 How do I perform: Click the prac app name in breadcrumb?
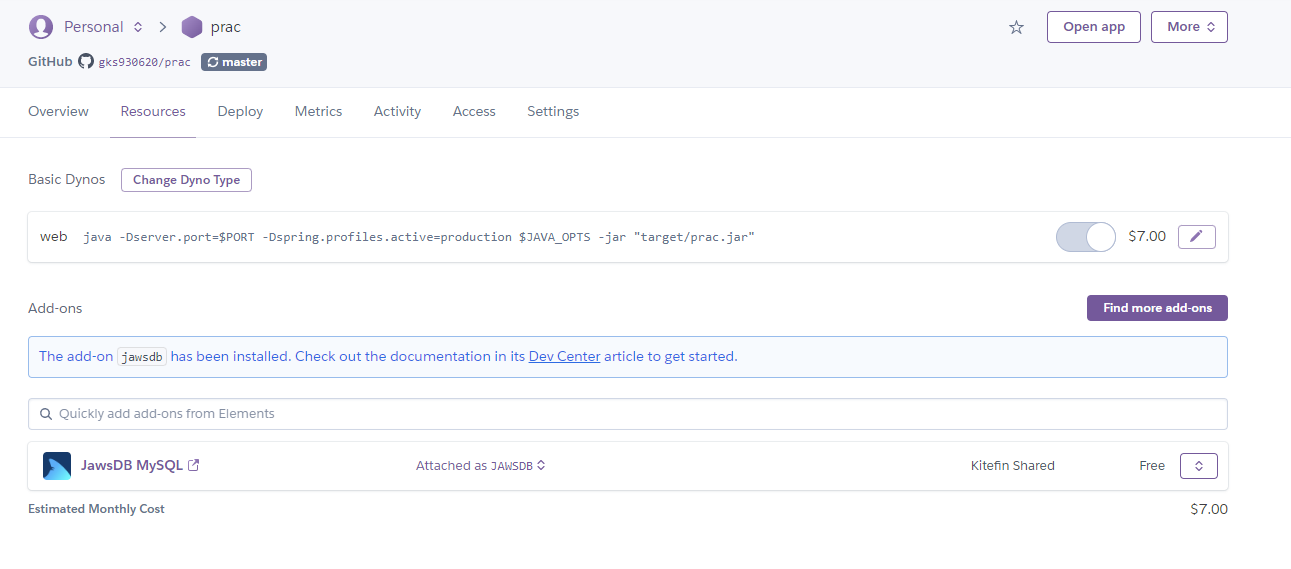(225, 27)
